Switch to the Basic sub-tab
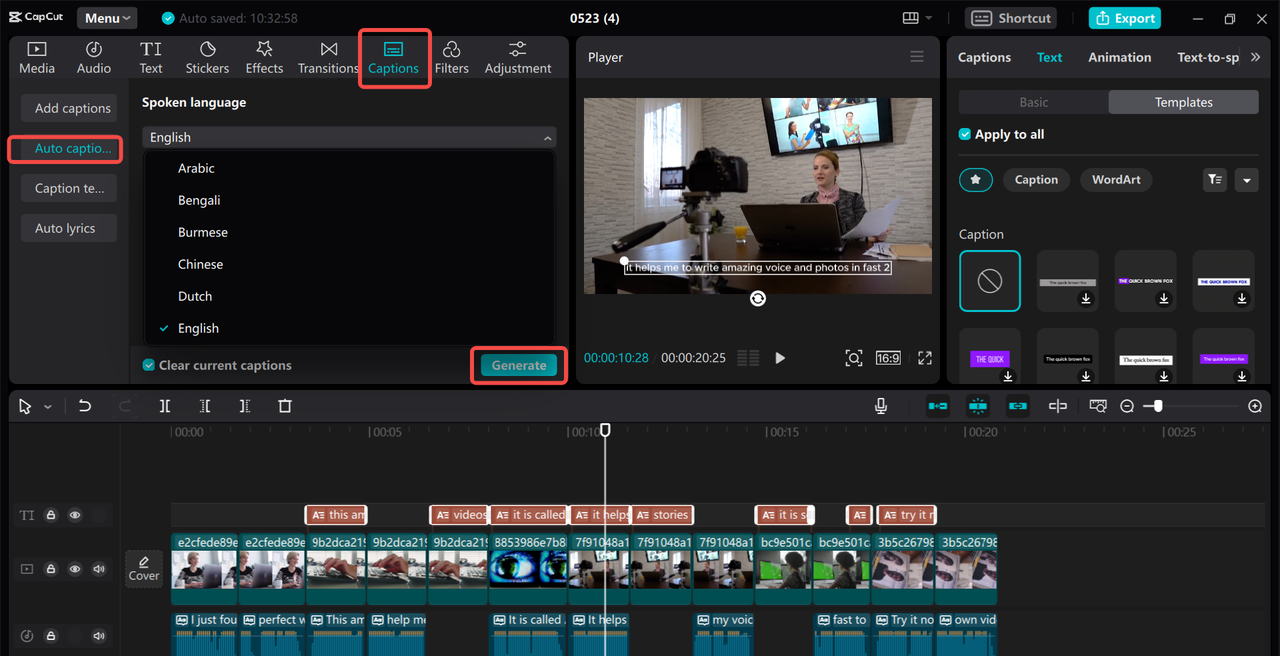1280x656 pixels. pyautogui.click(x=1034, y=102)
